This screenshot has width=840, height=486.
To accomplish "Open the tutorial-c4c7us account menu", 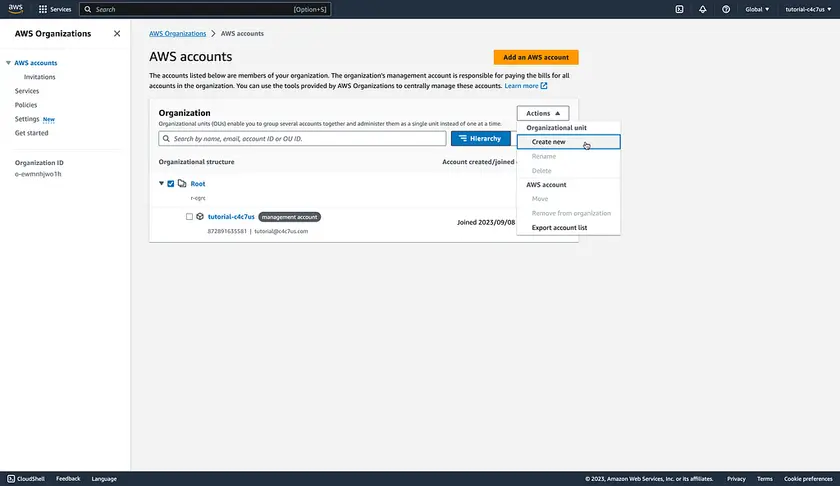I will (x=808, y=9).
